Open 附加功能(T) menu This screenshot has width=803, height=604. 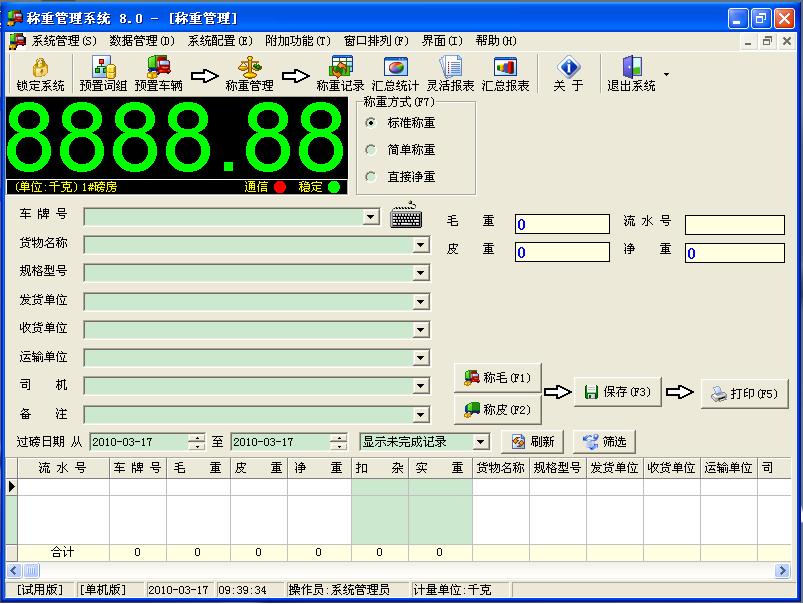[298, 41]
